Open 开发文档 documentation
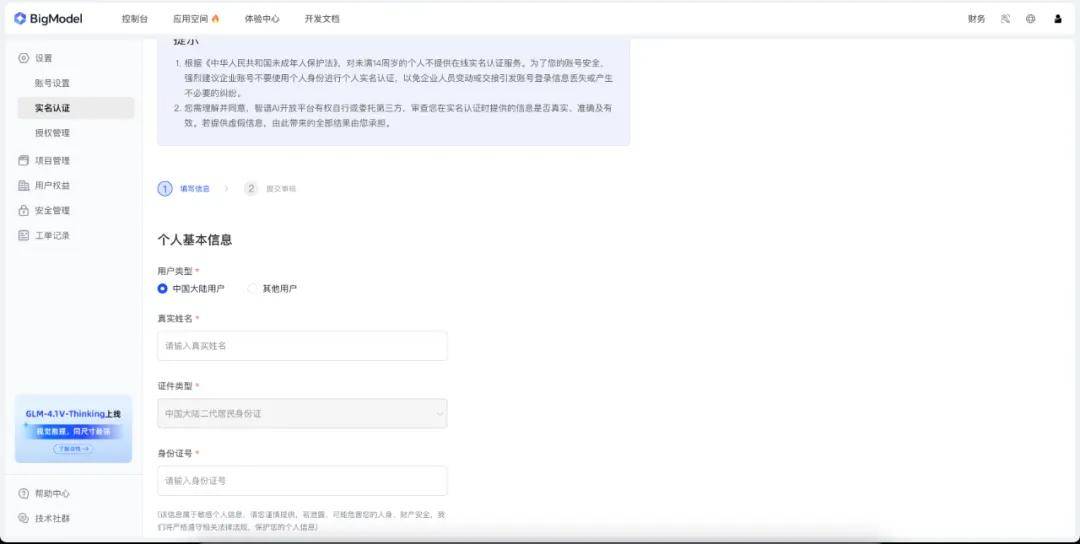The image size is (1080, 544). coord(322,19)
